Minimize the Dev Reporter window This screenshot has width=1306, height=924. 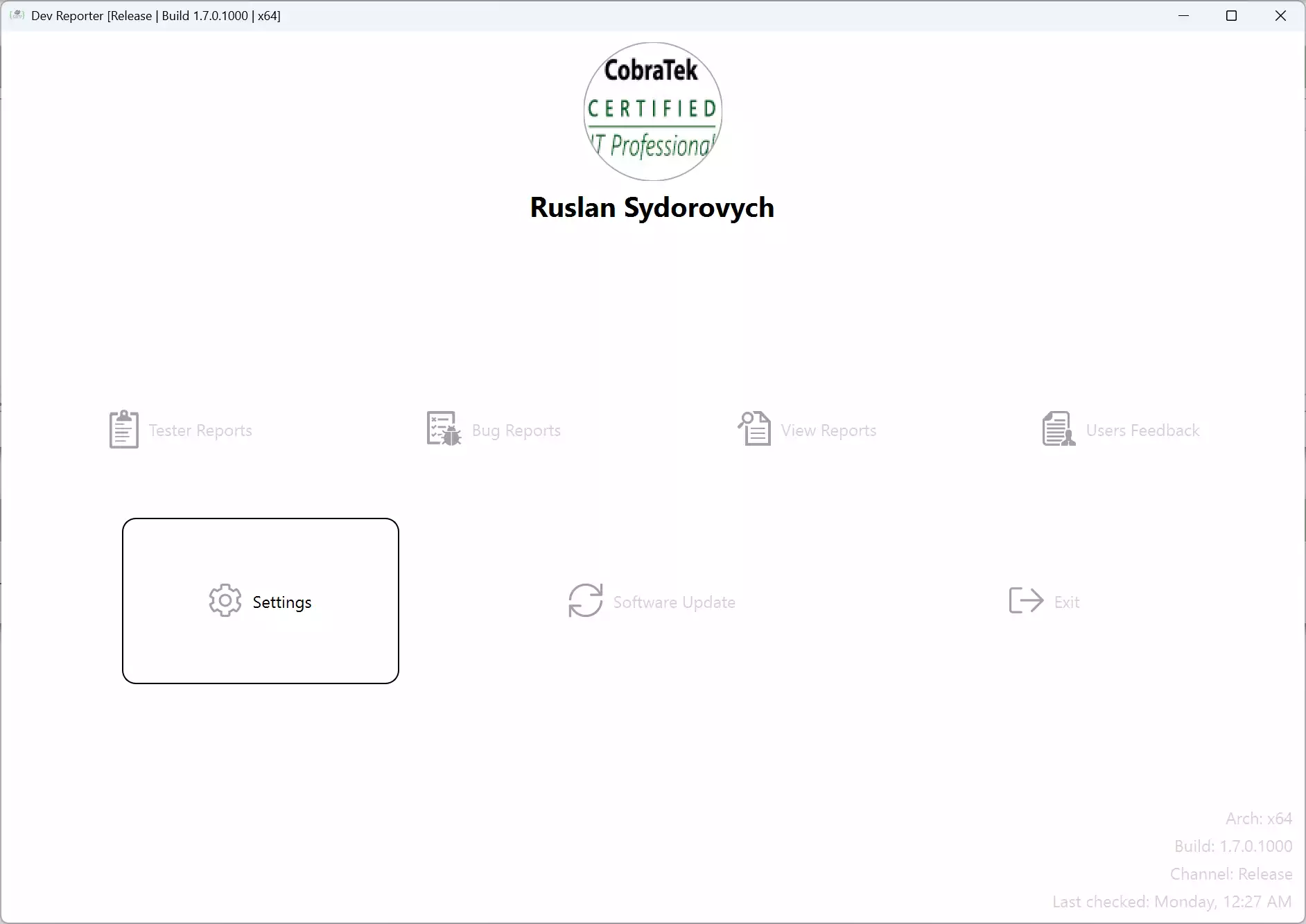1184,16
